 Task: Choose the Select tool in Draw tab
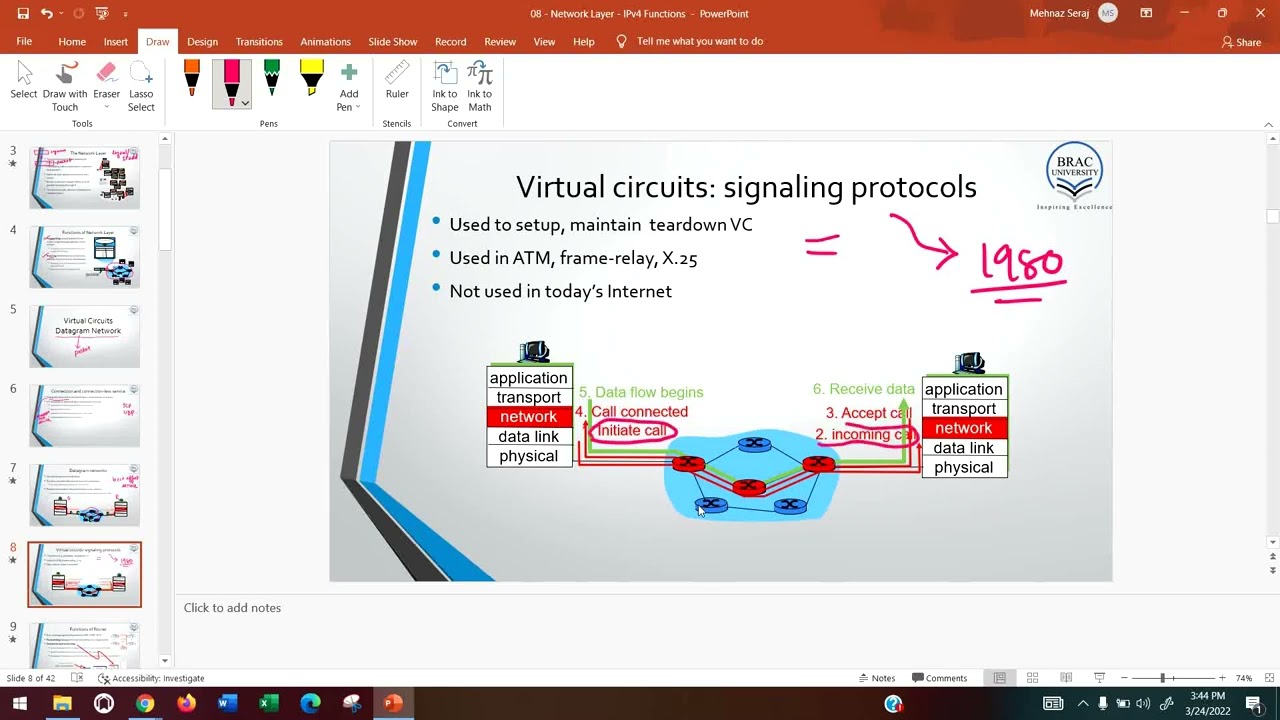(24, 80)
